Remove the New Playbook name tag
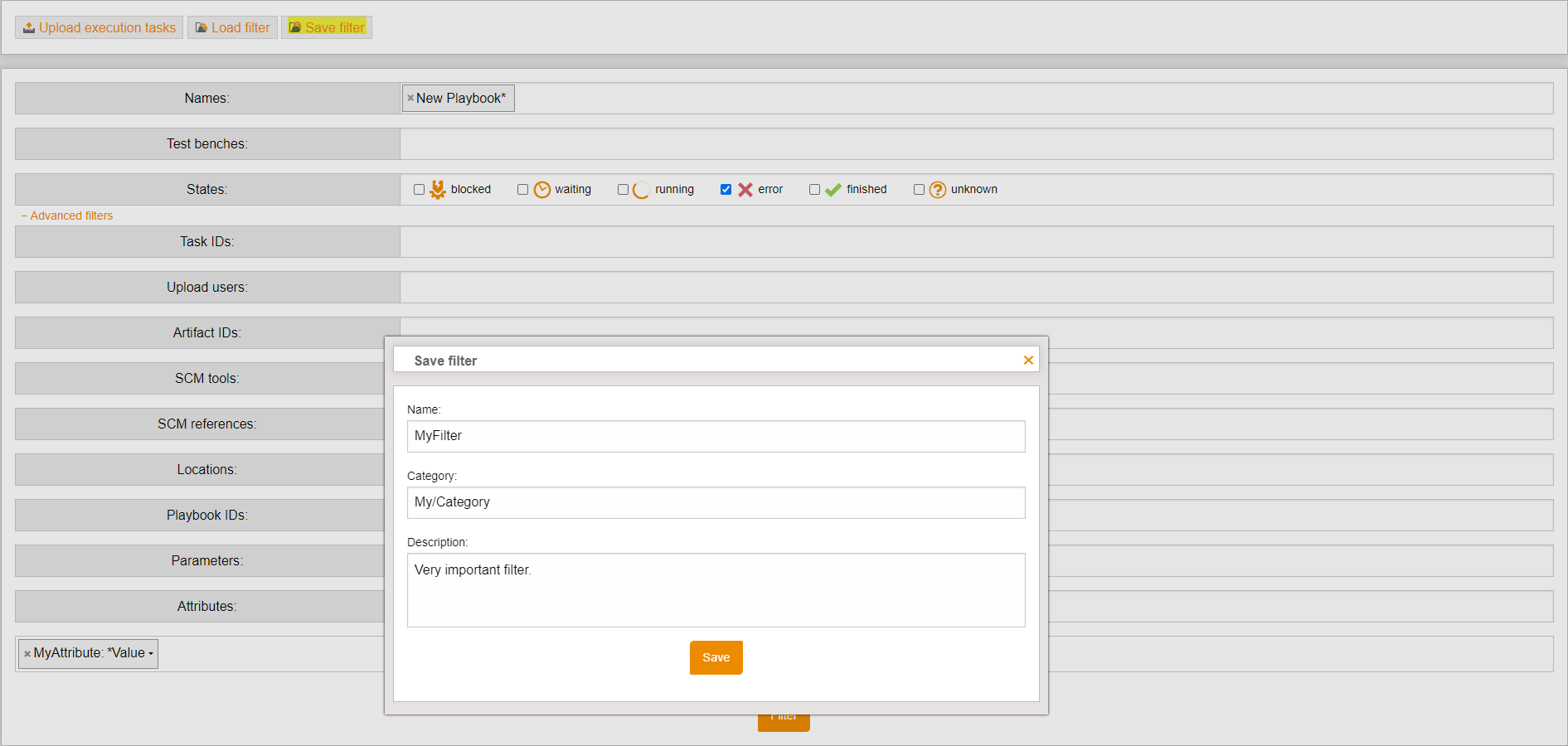Image resolution: width=1568 pixels, height=746 pixels. pyautogui.click(x=410, y=98)
